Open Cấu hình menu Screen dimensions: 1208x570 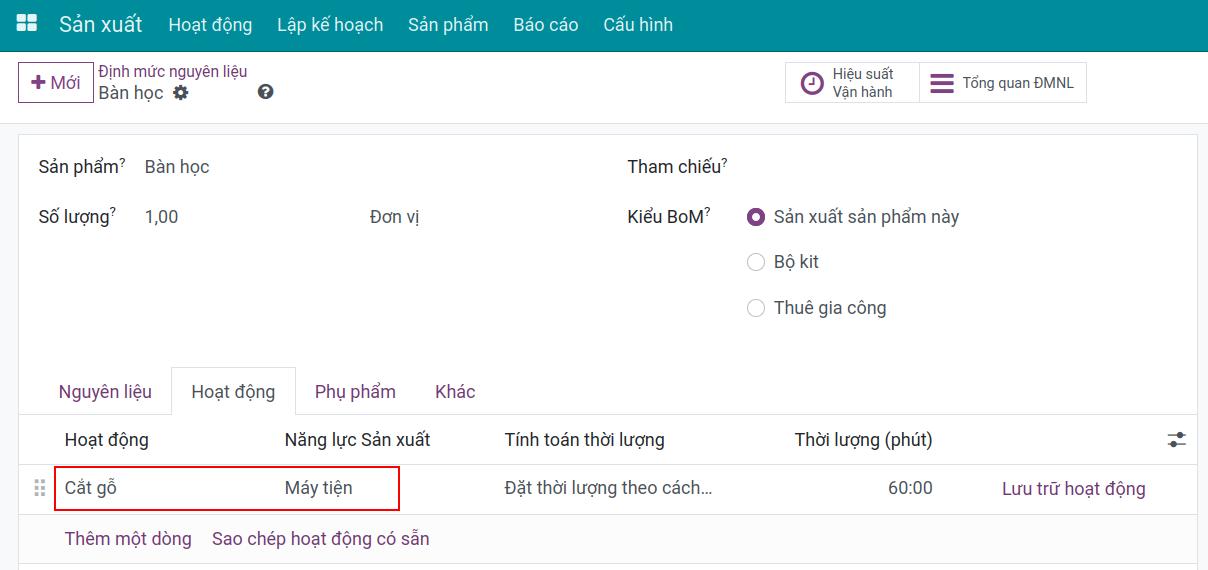click(638, 25)
